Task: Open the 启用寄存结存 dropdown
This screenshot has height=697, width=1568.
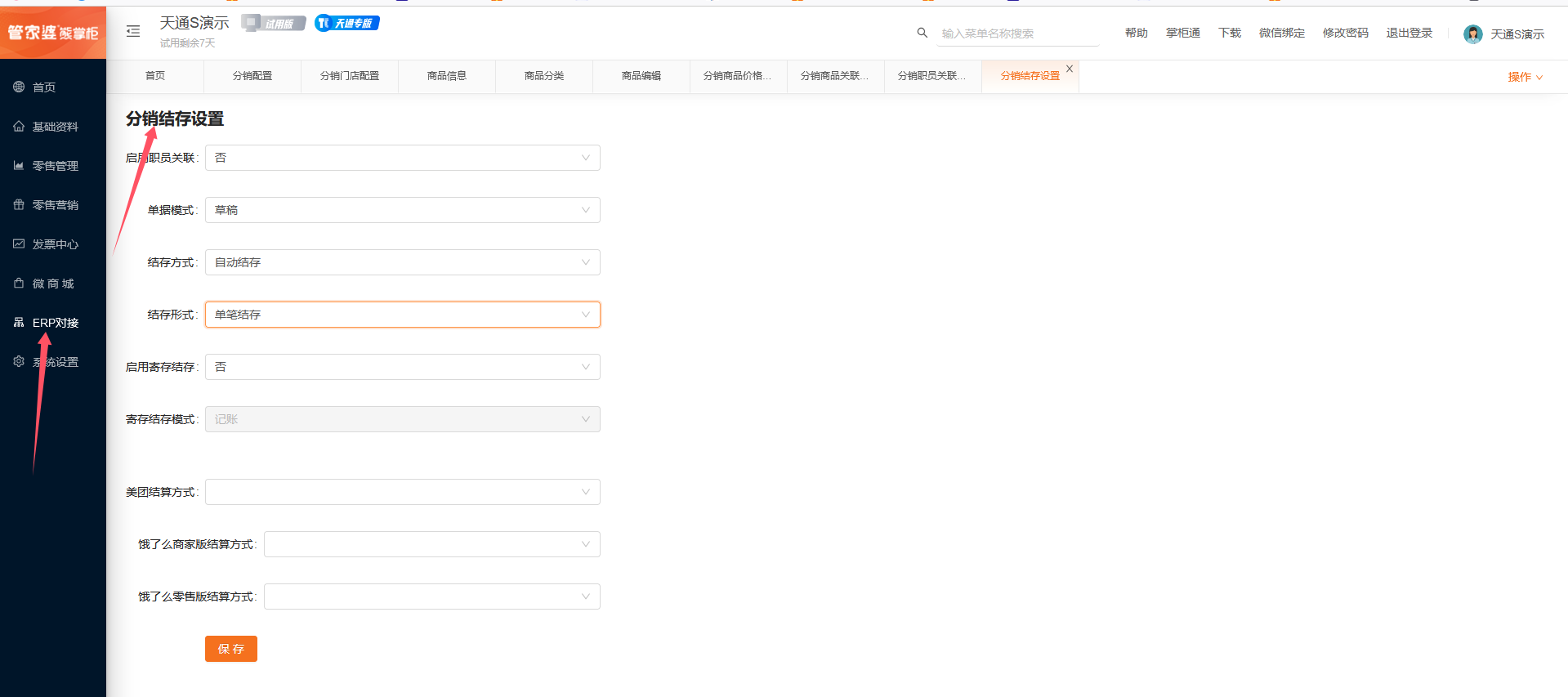Action: click(x=403, y=367)
